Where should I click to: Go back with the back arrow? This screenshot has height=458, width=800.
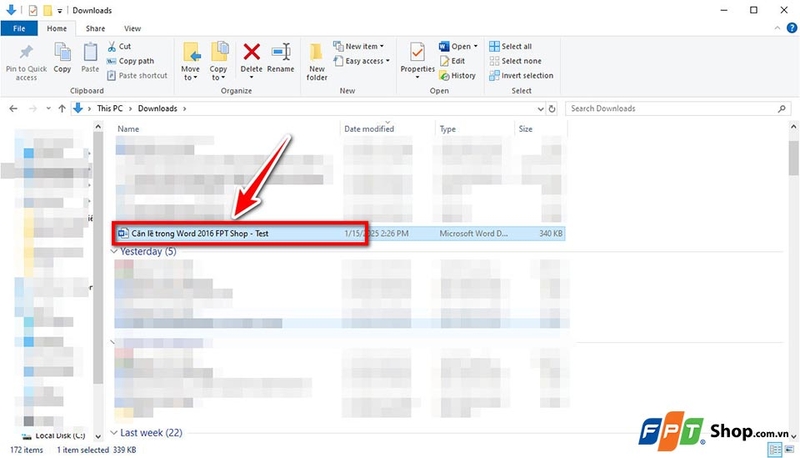point(13,109)
